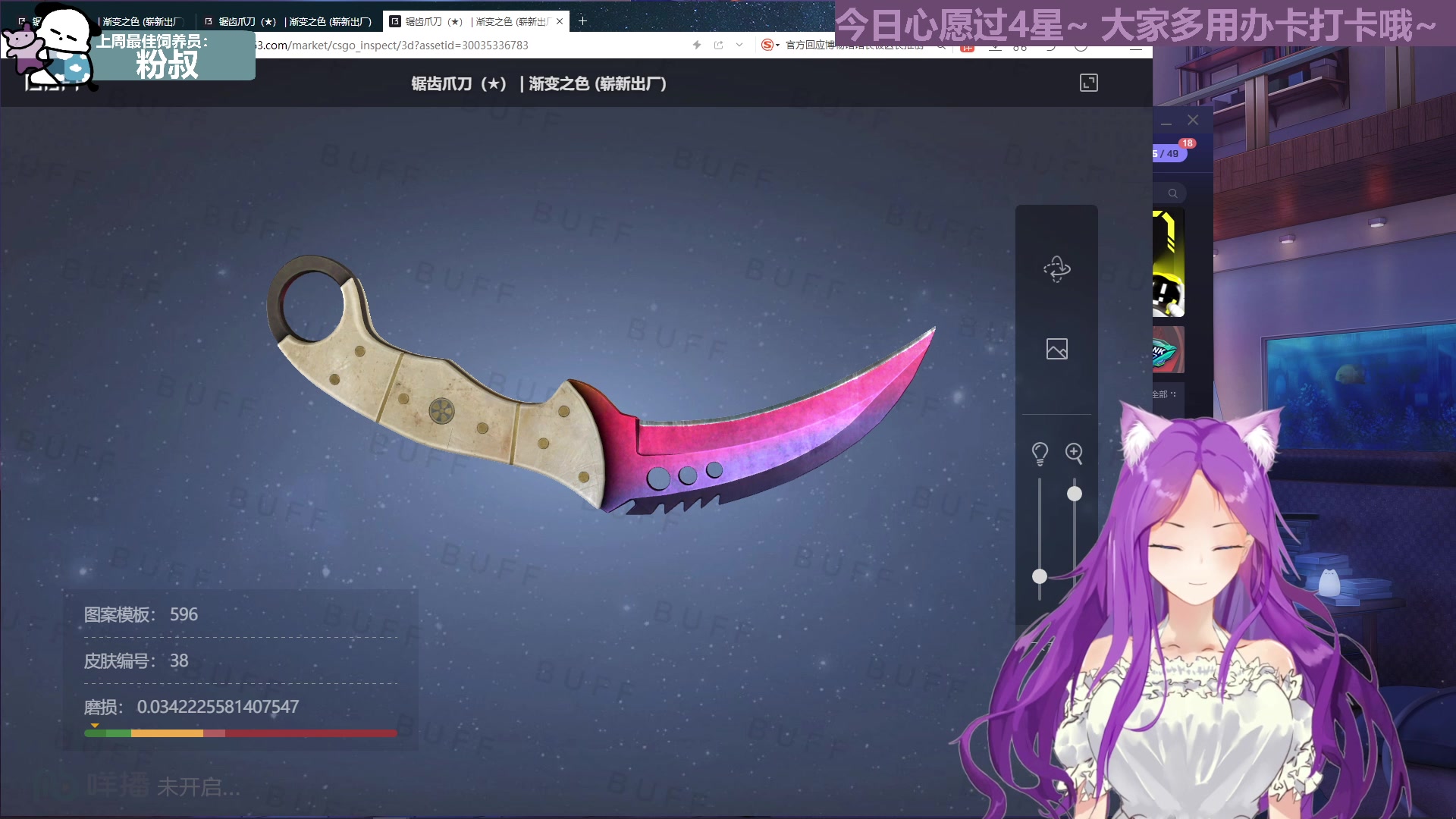Open the background image selector icon
Screen dimensions: 1456x819
[1056, 349]
